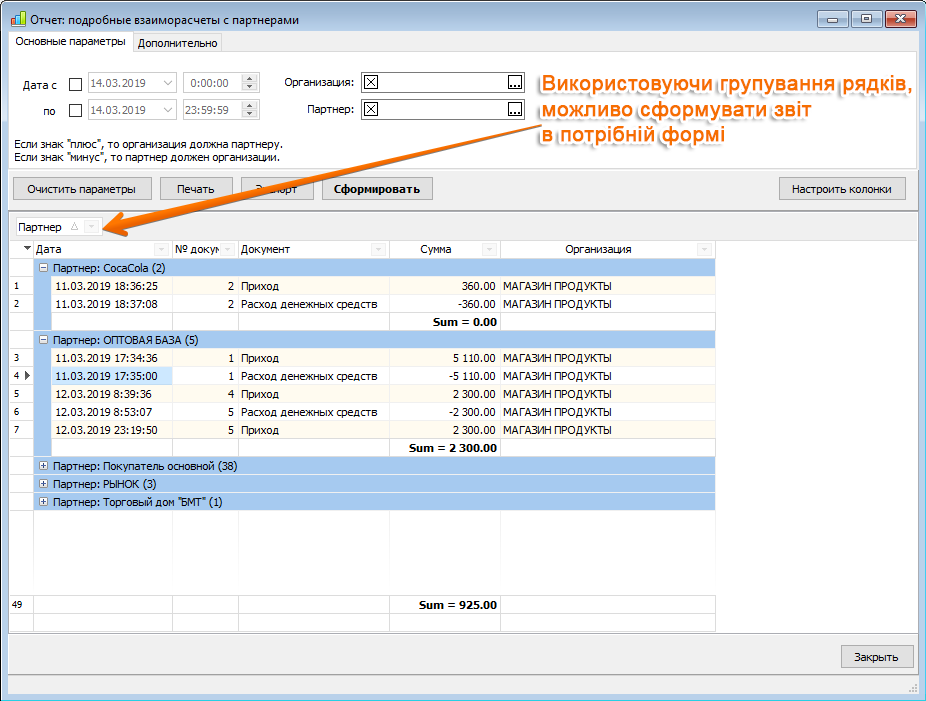Click the Sum = 2 300.00 group total
The width and height of the screenshot is (926, 701).
445,448
